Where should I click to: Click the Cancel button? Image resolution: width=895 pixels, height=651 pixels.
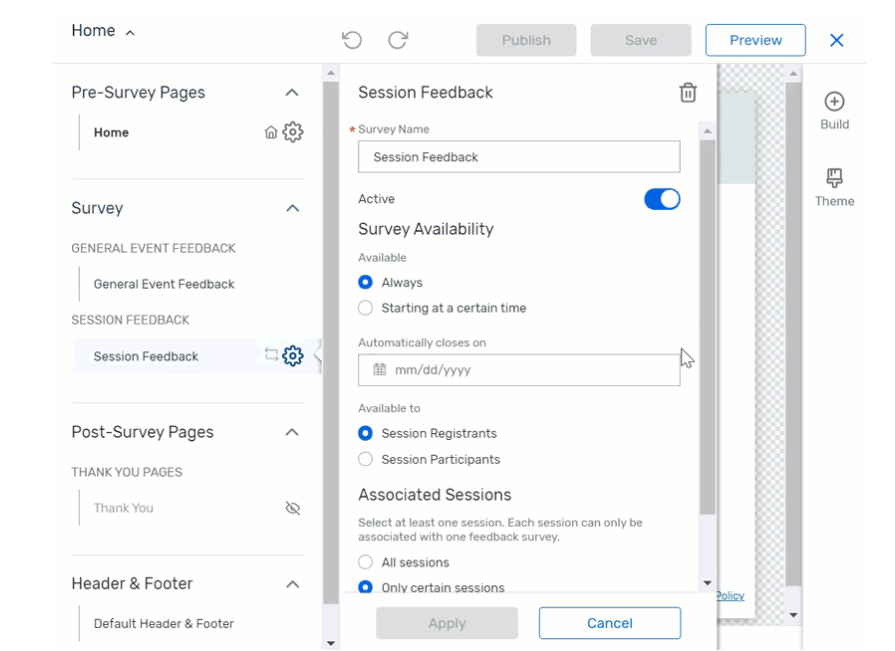(609, 622)
